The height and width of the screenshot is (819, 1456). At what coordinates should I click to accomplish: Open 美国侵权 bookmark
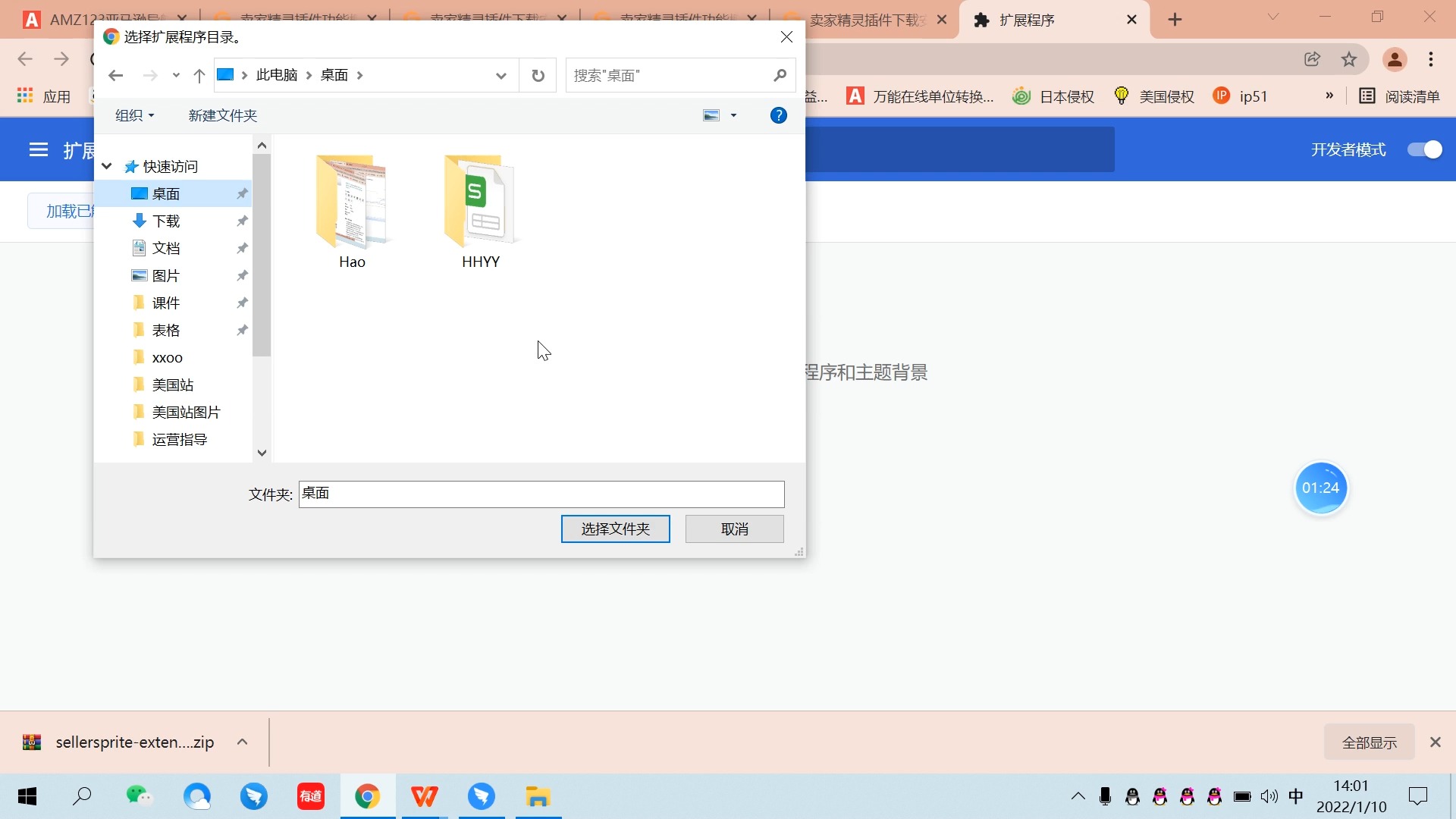[x=1154, y=96]
